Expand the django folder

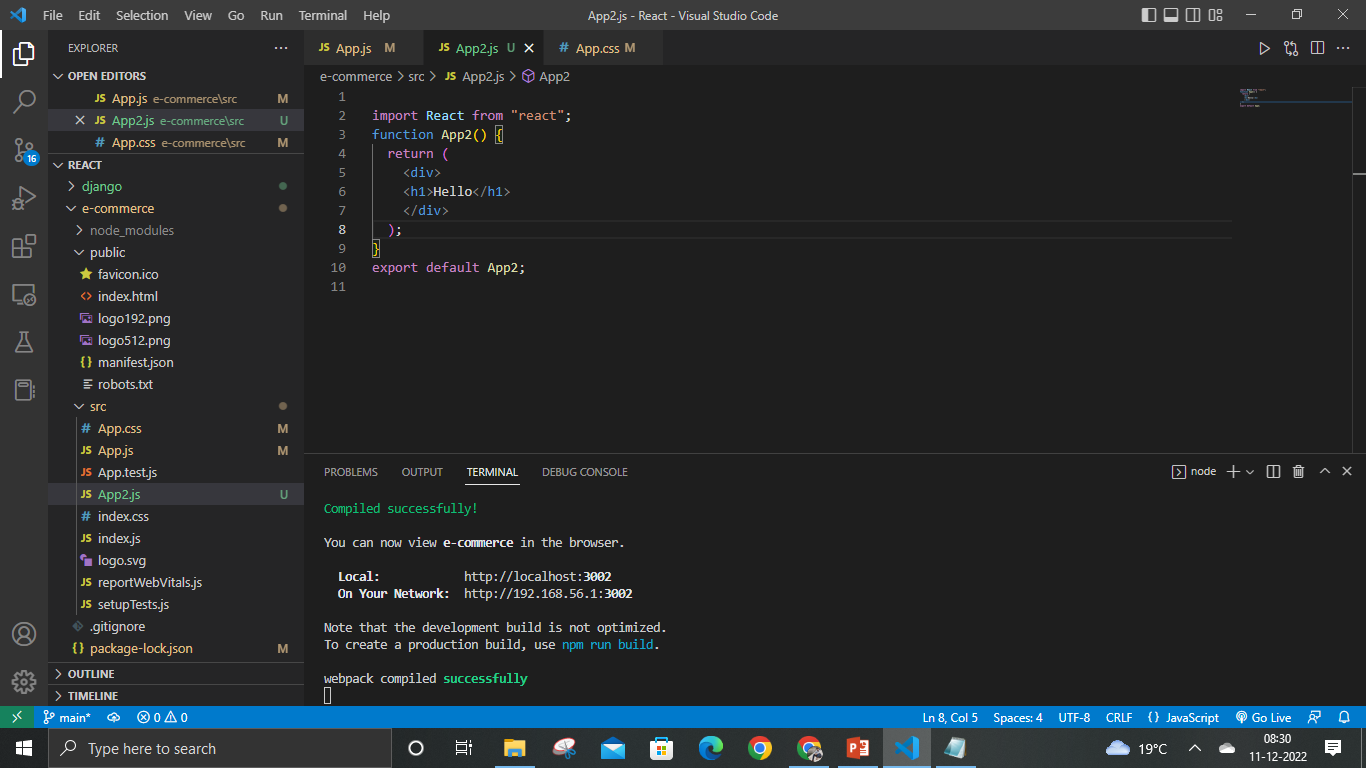coord(176,186)
